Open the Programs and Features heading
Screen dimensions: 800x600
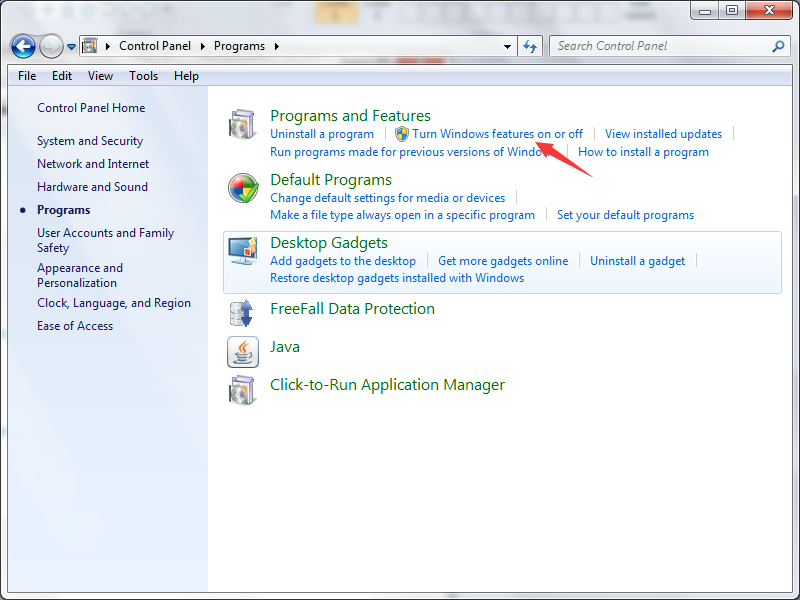click(350, 116)
